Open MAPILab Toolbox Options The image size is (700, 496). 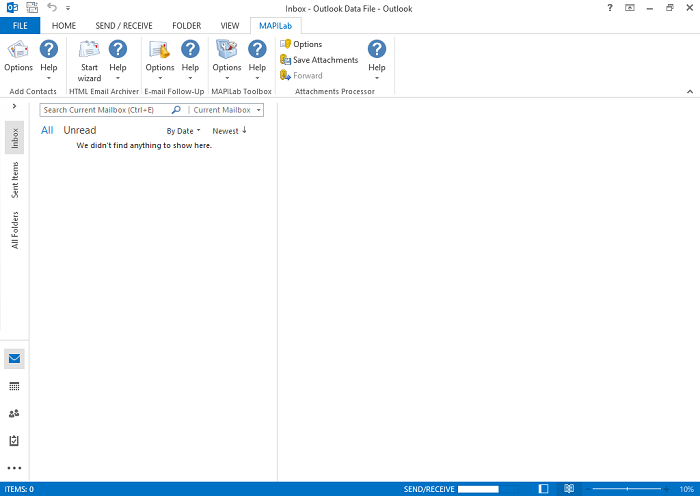pyautogui.click(x=227, y=60)
